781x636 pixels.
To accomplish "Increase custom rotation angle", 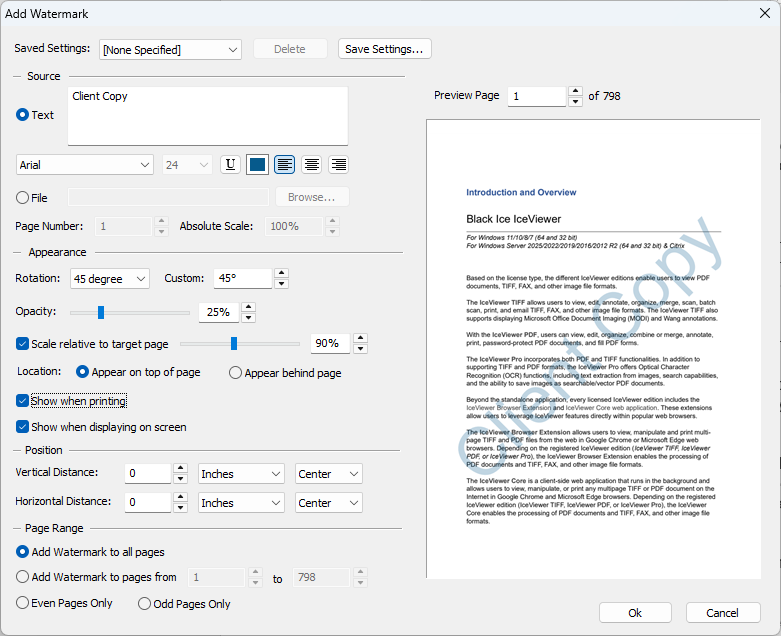I will pyautogui.click(x=281, y=273).
